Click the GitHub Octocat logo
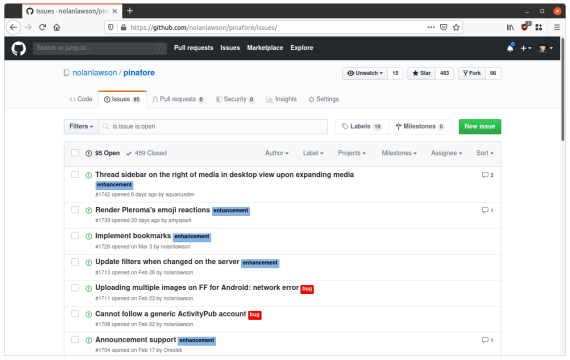The height and width of the screenshot is (360, 570). (x=19, y=48)
